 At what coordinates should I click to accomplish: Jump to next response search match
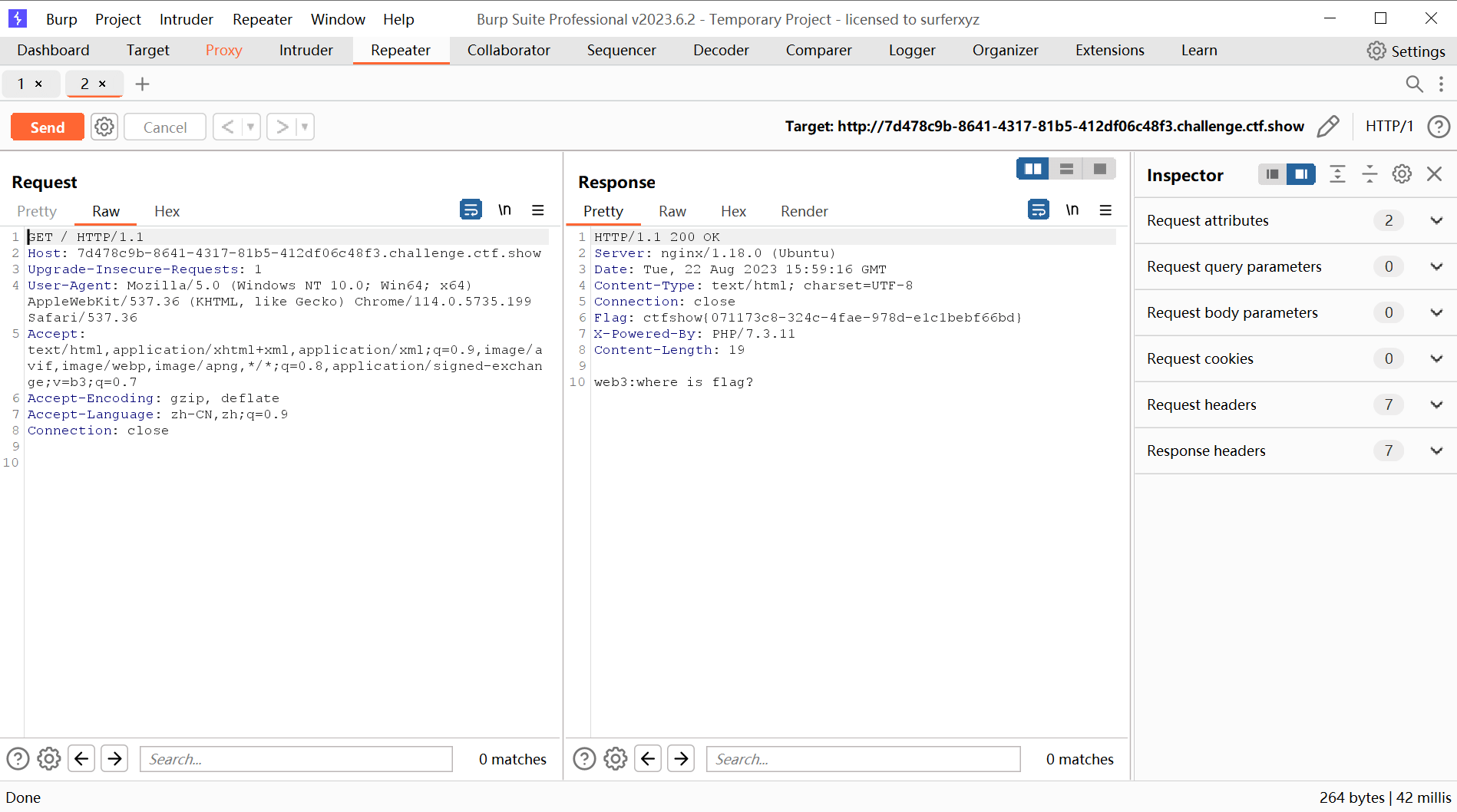[681, 759]
